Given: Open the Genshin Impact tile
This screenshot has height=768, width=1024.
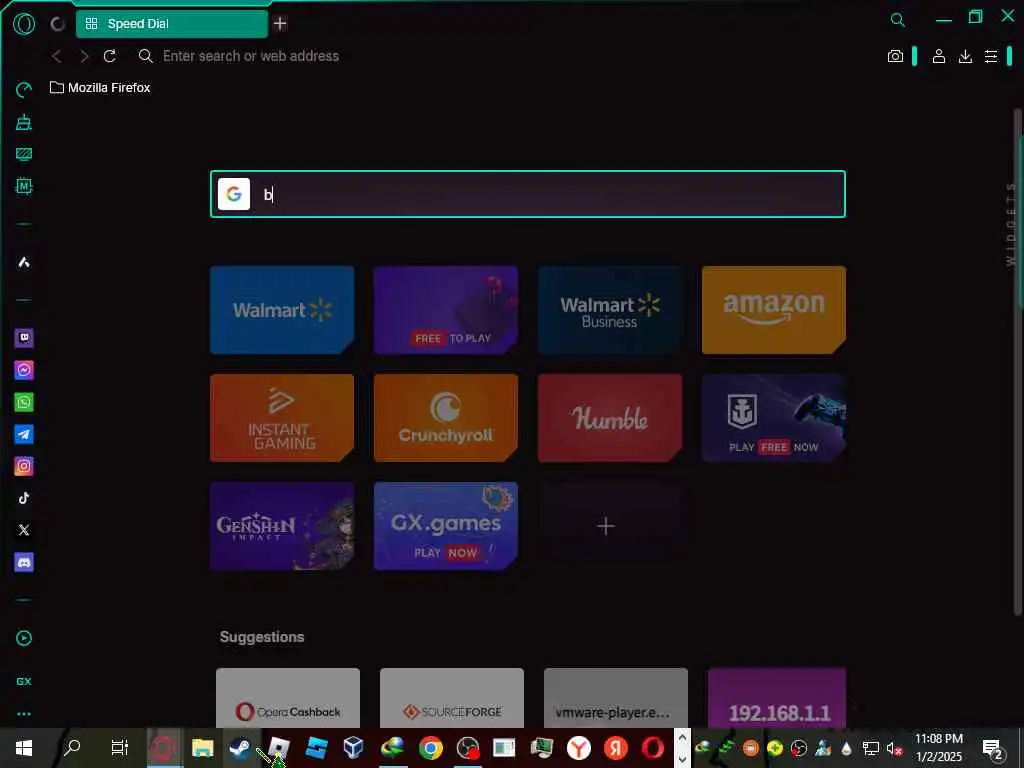Looking at the screenshot, I should (x=282, y=526).
